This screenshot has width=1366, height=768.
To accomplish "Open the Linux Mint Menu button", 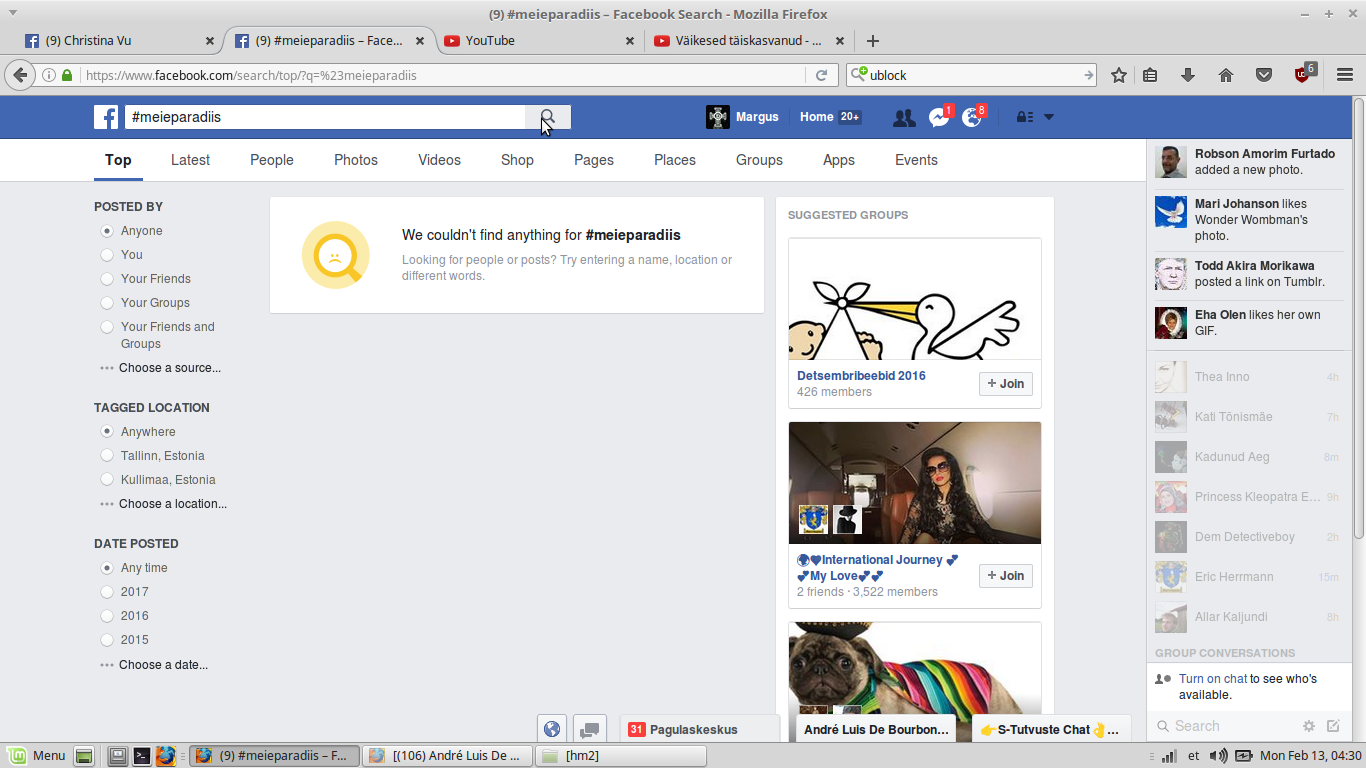I will (36, 755).
